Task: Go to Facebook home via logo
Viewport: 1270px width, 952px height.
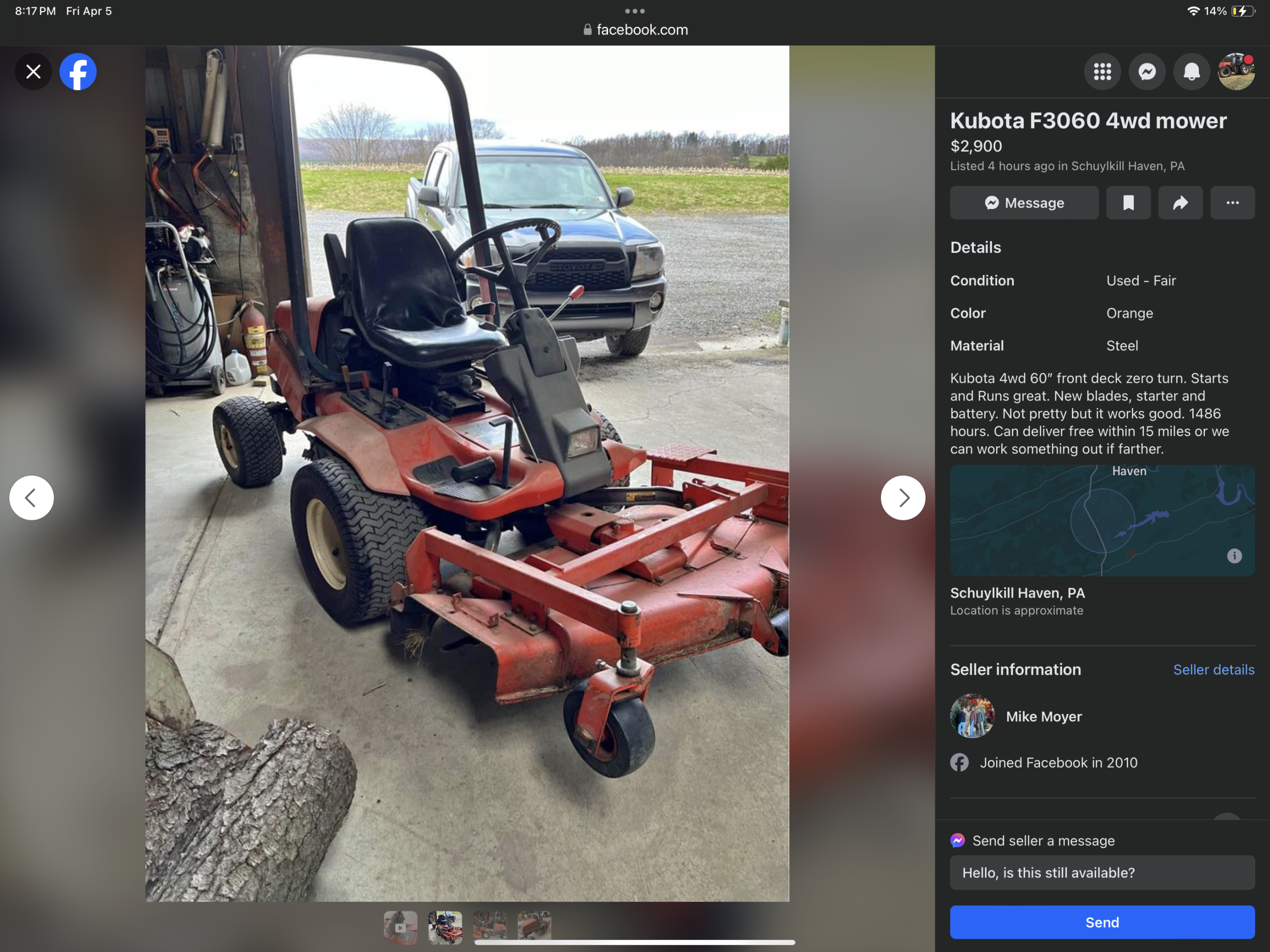Action: [78, 72]
